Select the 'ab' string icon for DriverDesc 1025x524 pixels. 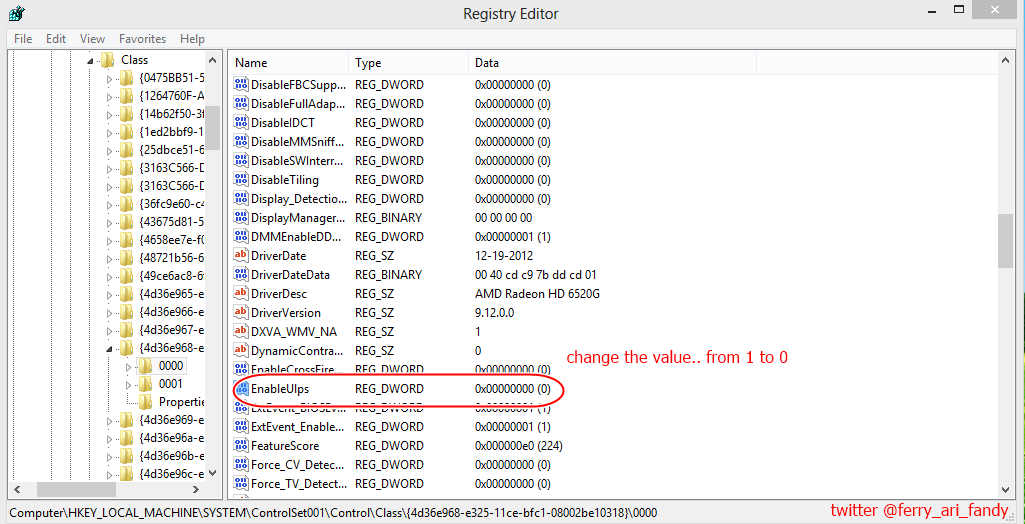point(241,293)
